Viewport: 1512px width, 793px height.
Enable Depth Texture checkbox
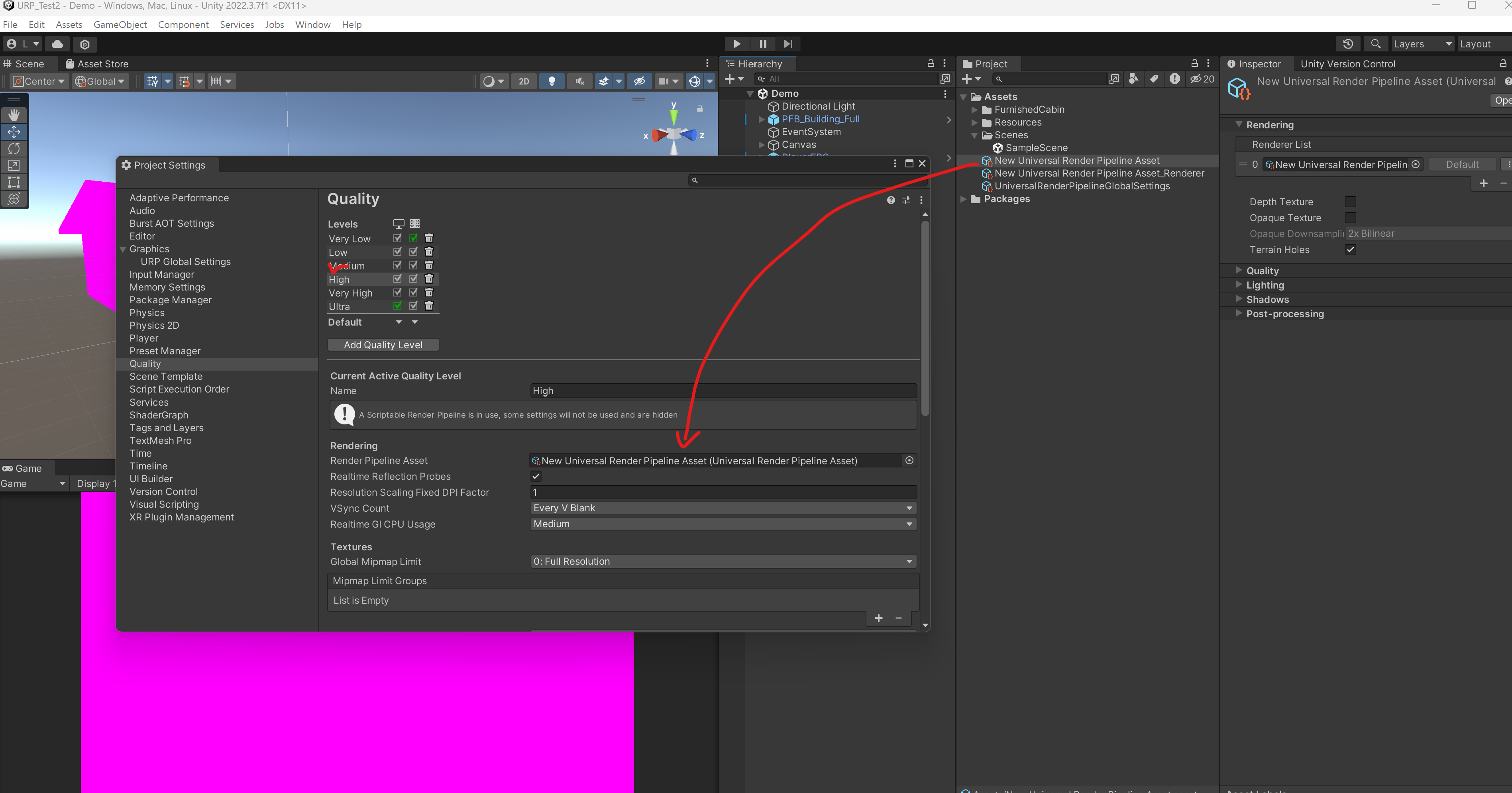click(1350, 201)
